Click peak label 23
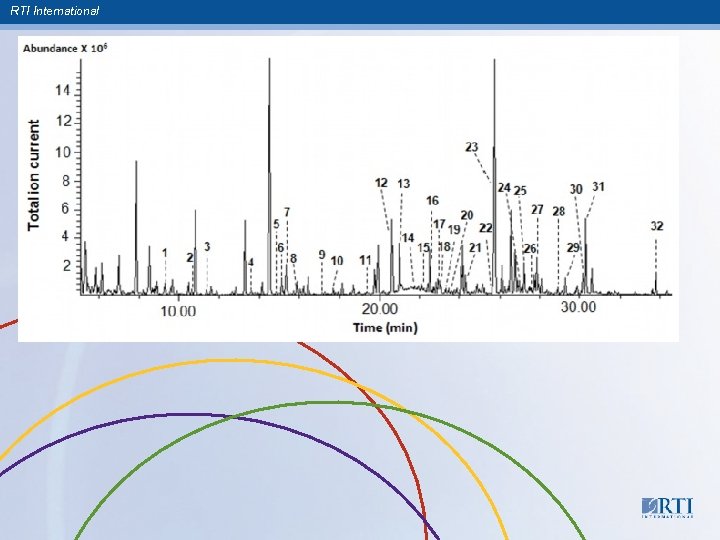 click(x=472, y=147)
